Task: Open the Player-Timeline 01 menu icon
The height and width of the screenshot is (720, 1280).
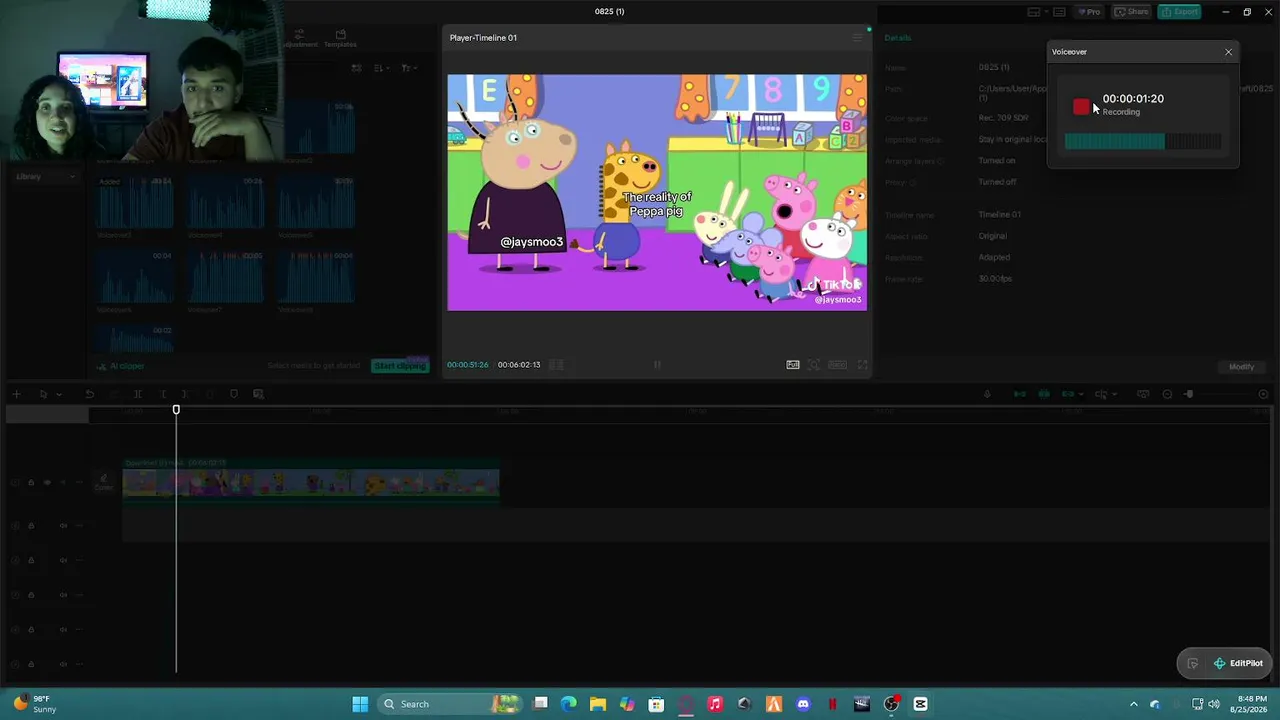Action: point(857,38)
